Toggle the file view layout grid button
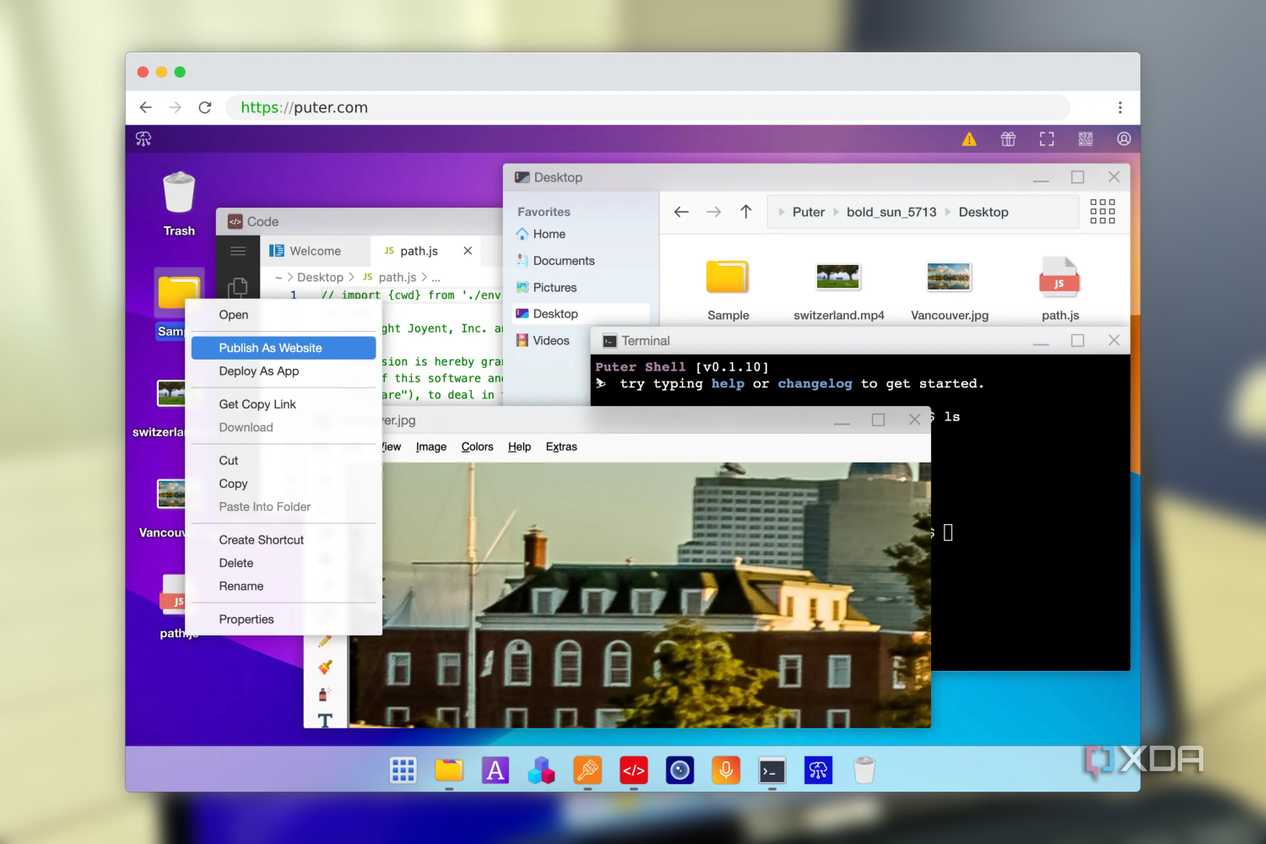The height and width of the screenshot is (844, 1266). [1102, 211]
